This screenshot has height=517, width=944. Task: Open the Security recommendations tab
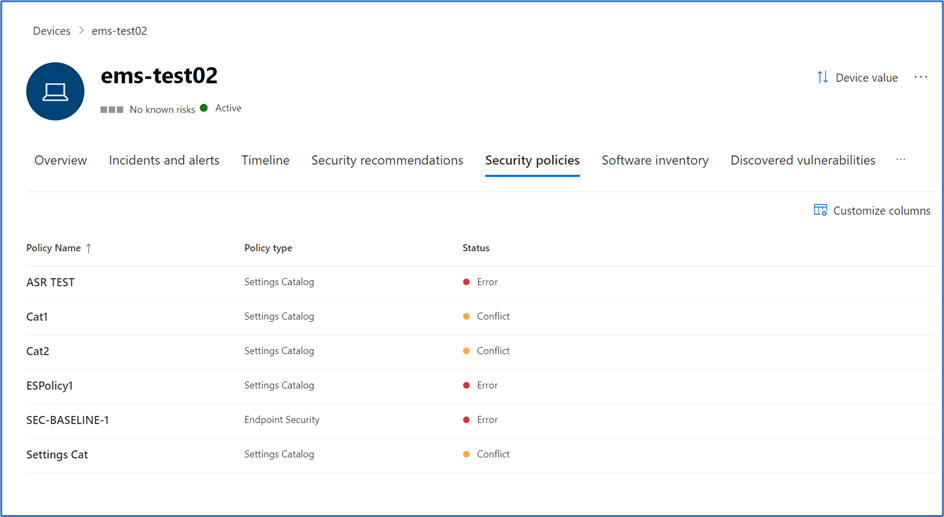(x=387, y=160)
